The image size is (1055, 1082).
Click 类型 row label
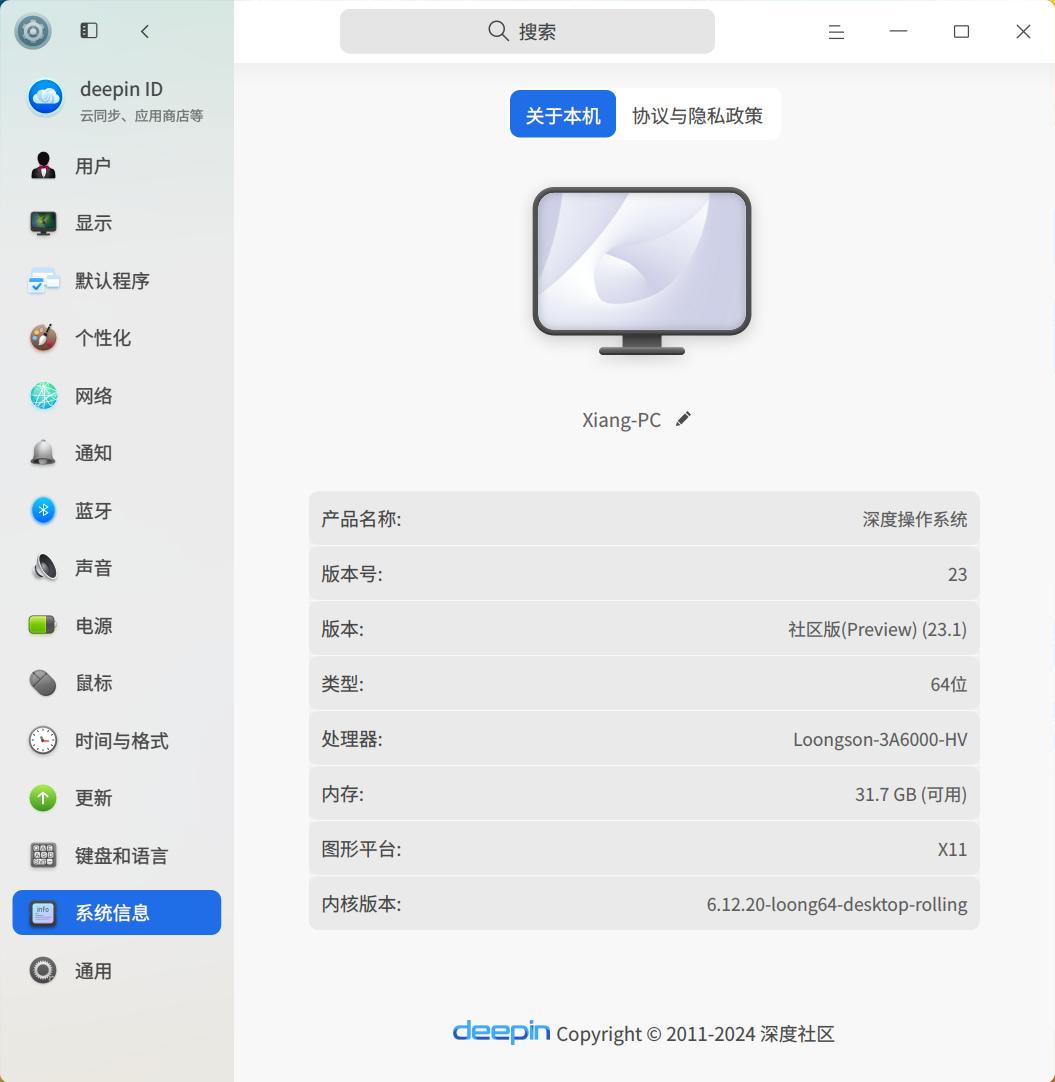342,685
